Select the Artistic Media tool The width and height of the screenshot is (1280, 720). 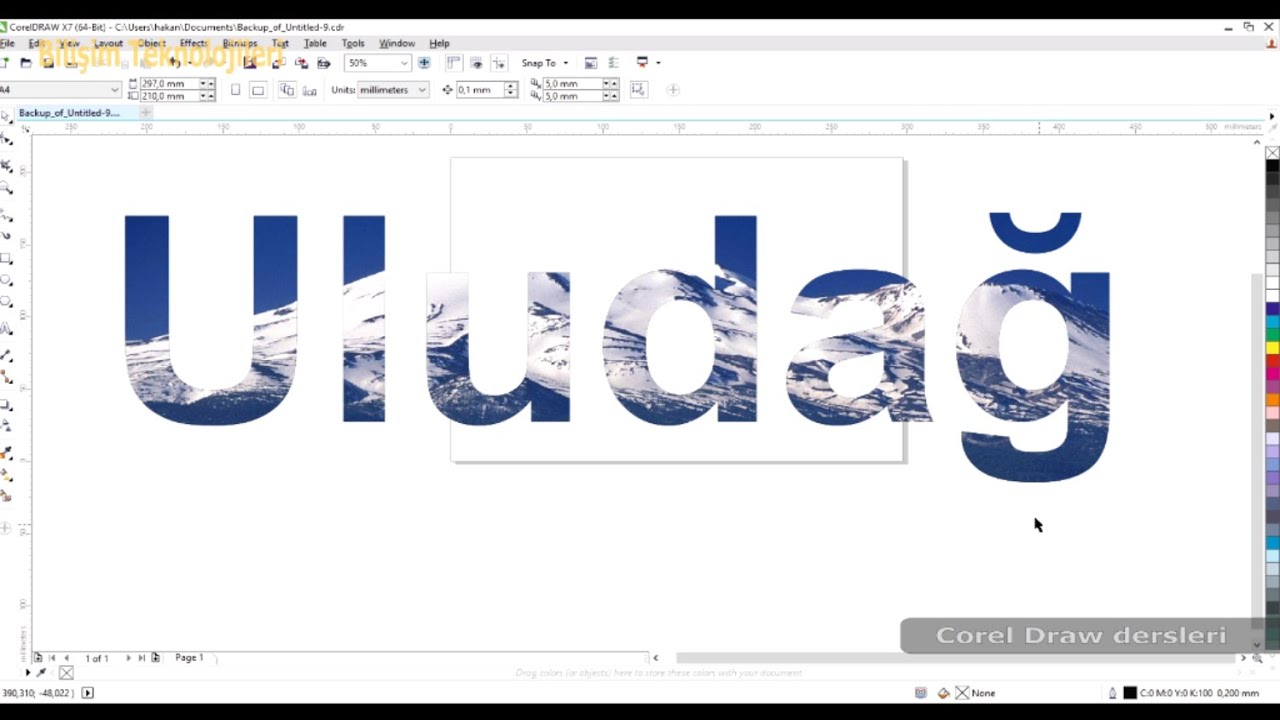[x=7, y=236]
